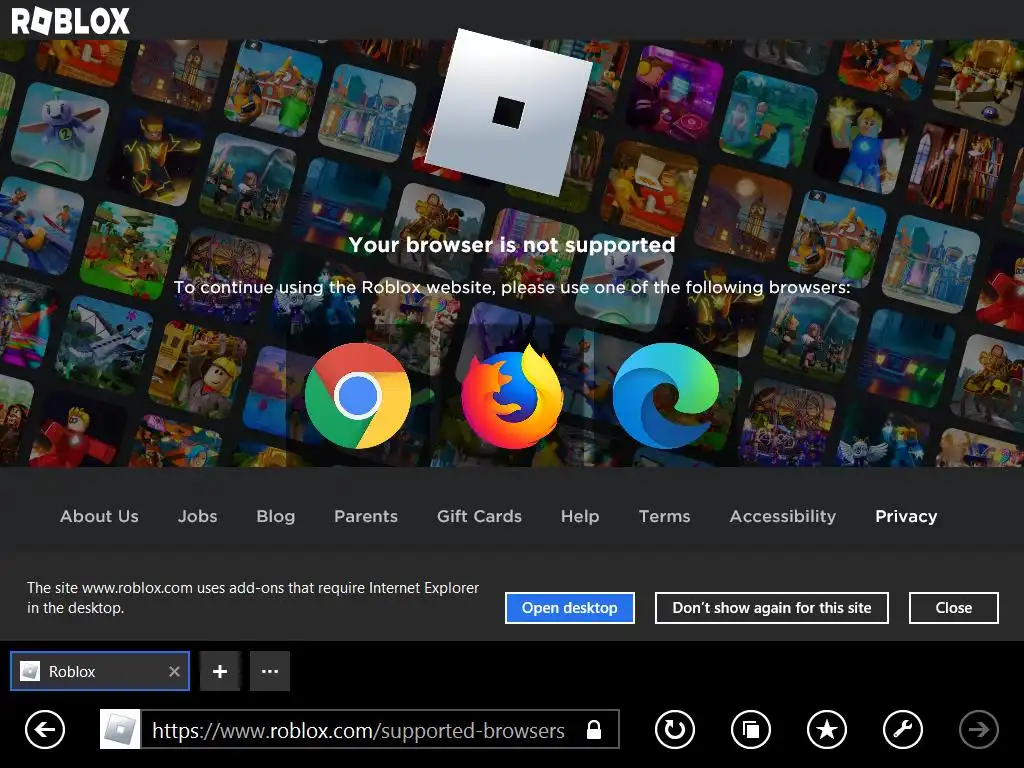Click the Open desktop button

click(569, 608)
